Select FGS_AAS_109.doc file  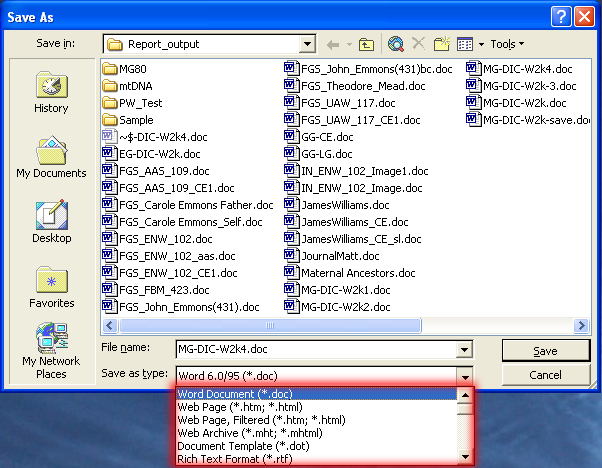(156, 171)
